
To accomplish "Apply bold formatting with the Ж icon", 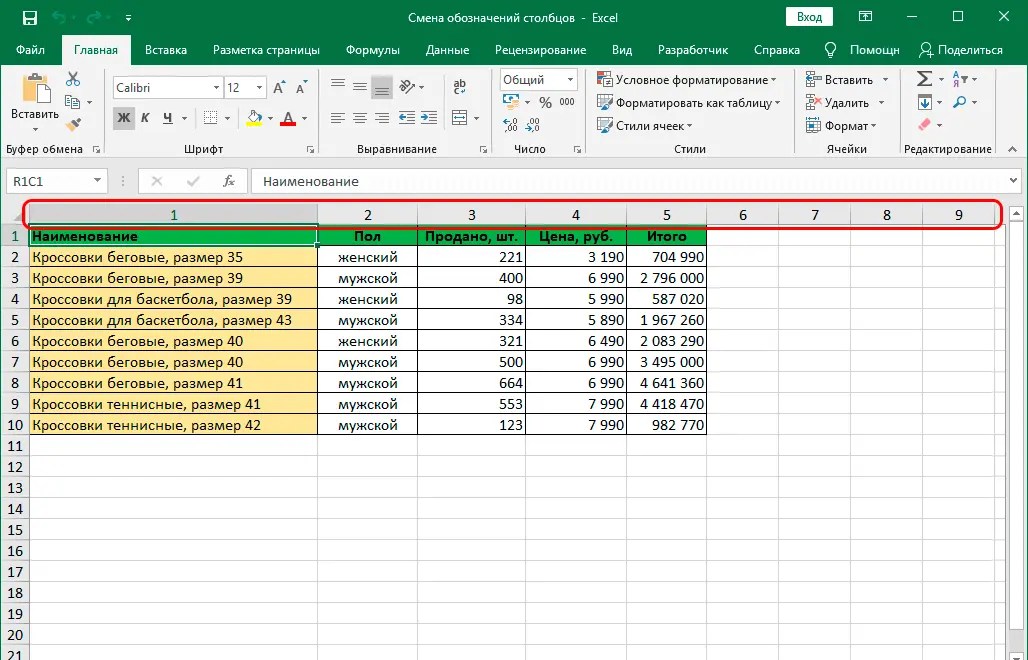I will [123, 118].
